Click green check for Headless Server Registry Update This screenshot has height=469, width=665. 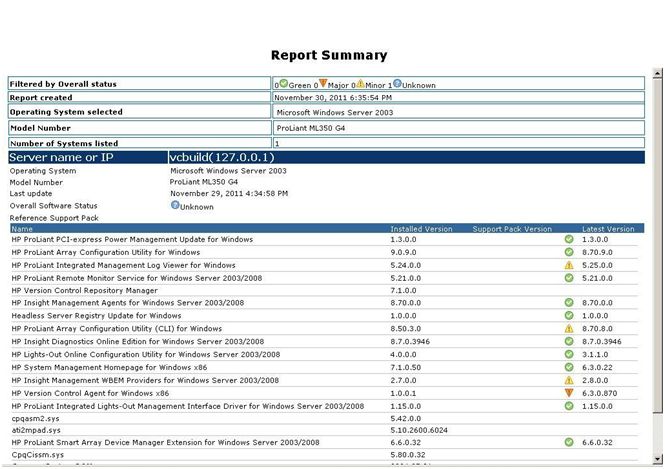569,315
